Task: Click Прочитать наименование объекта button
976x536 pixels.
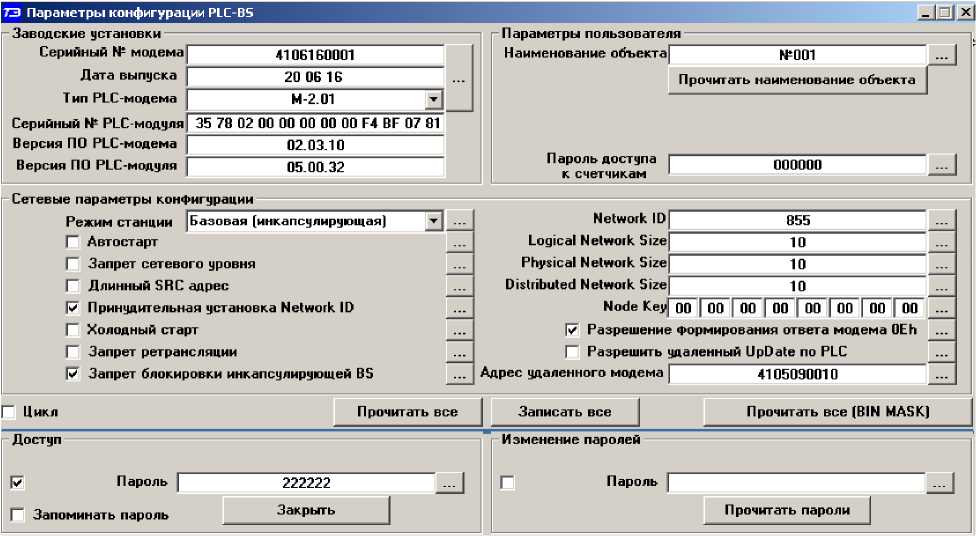Action: point(797,80)
